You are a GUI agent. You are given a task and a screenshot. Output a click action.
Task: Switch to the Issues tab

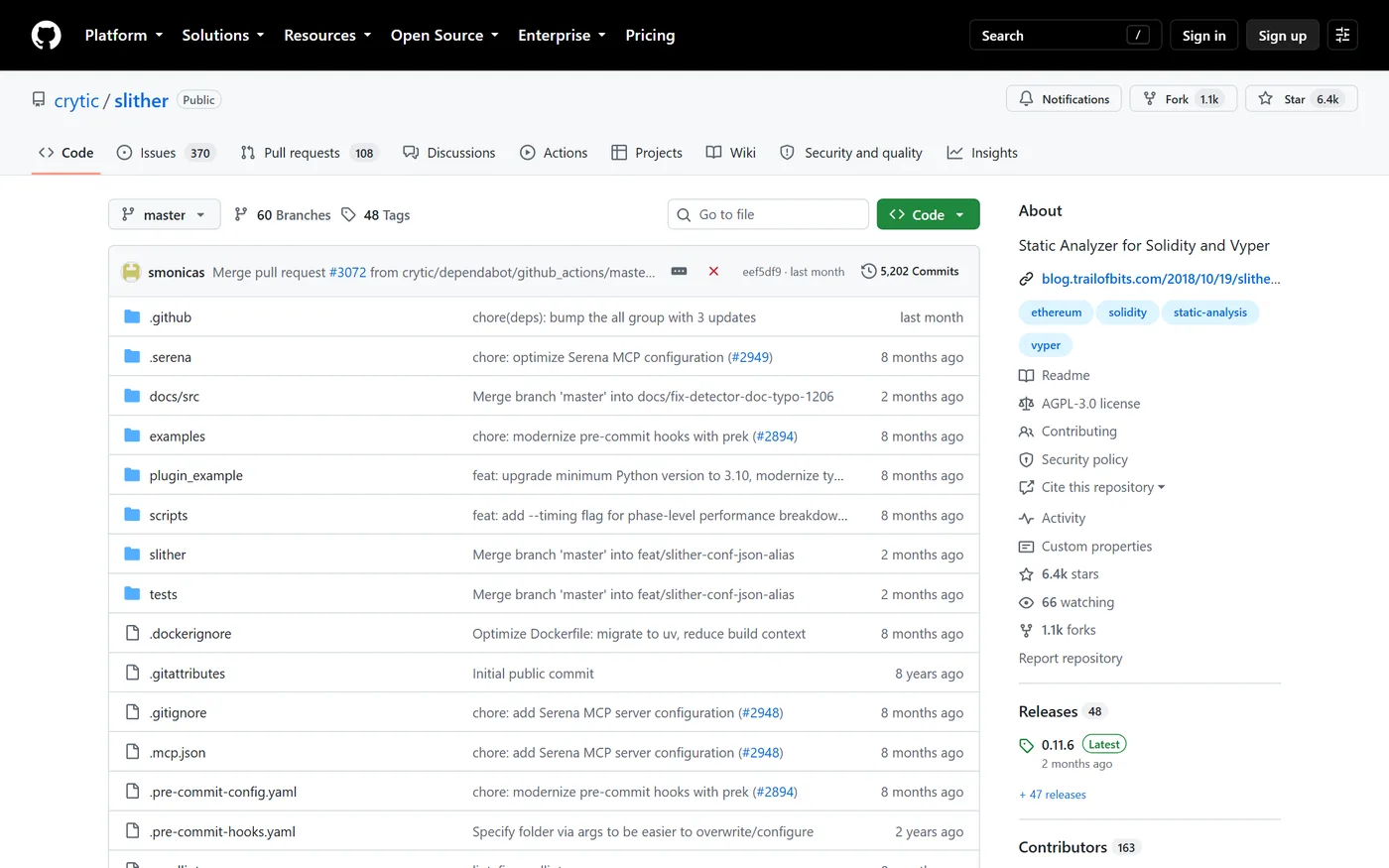pyautogui.click(x=166, y=153)
